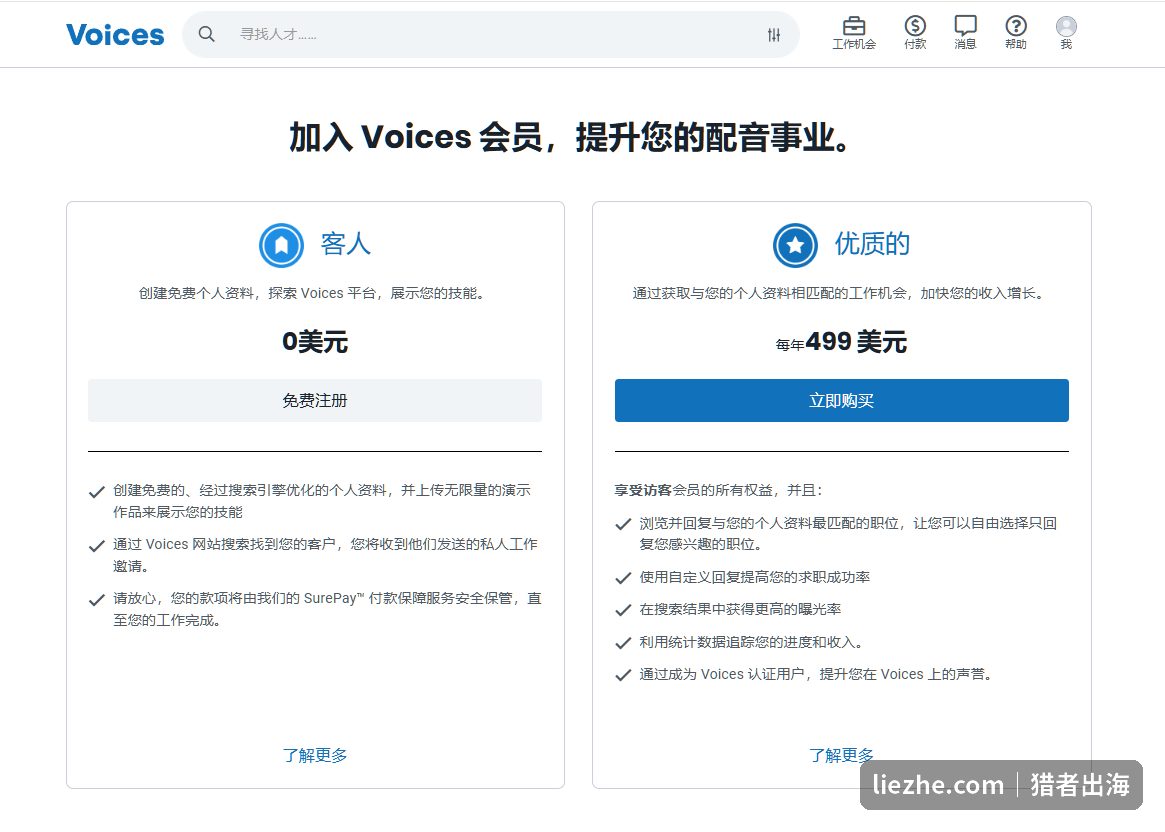Click the 创建免费的、经过搜索引擎优化 benefit text
Image resolution: width=1165 pixels, height=832 pixels.
[322, 501]
